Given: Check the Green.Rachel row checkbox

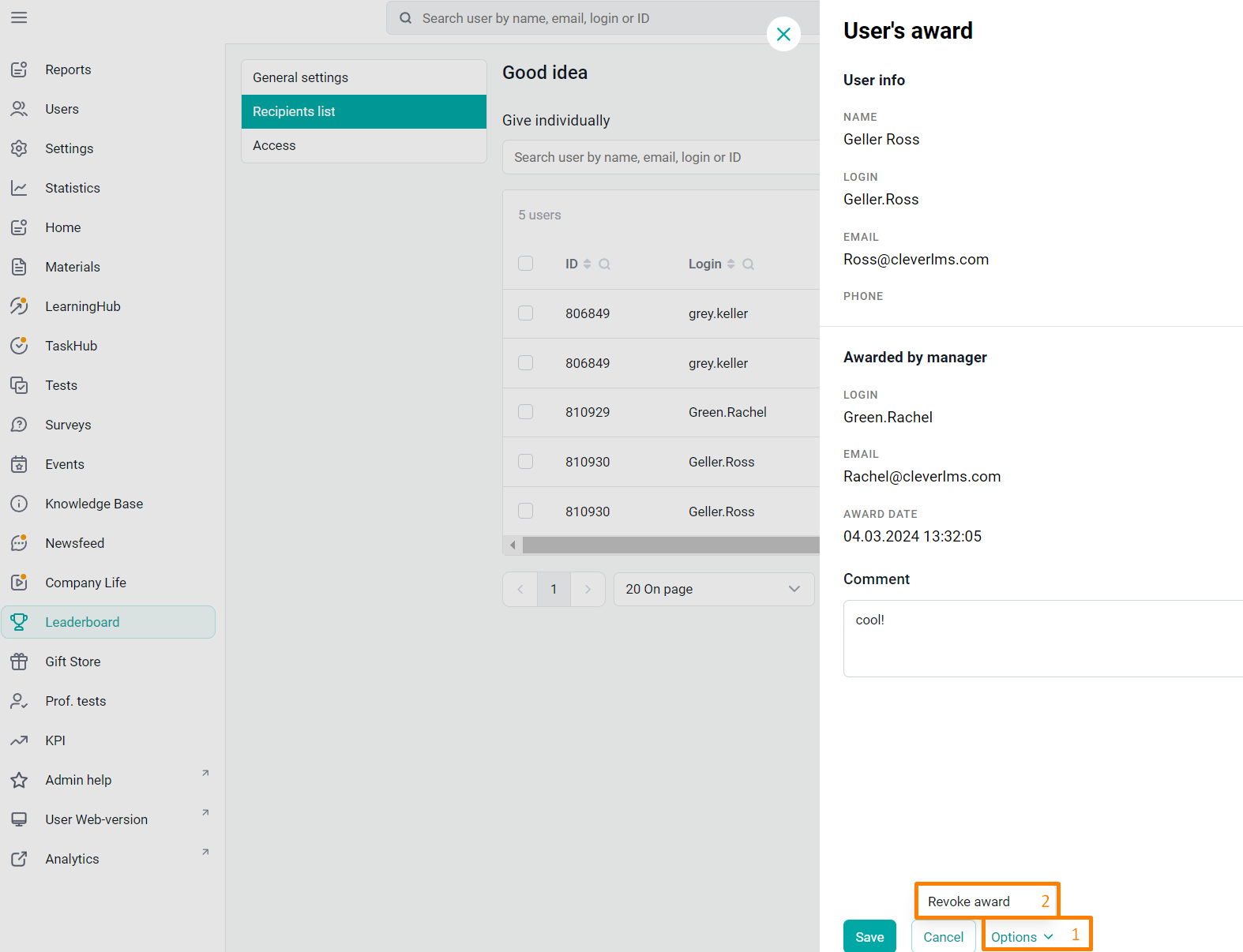Looking at the screenshot, I should [525, 412].
